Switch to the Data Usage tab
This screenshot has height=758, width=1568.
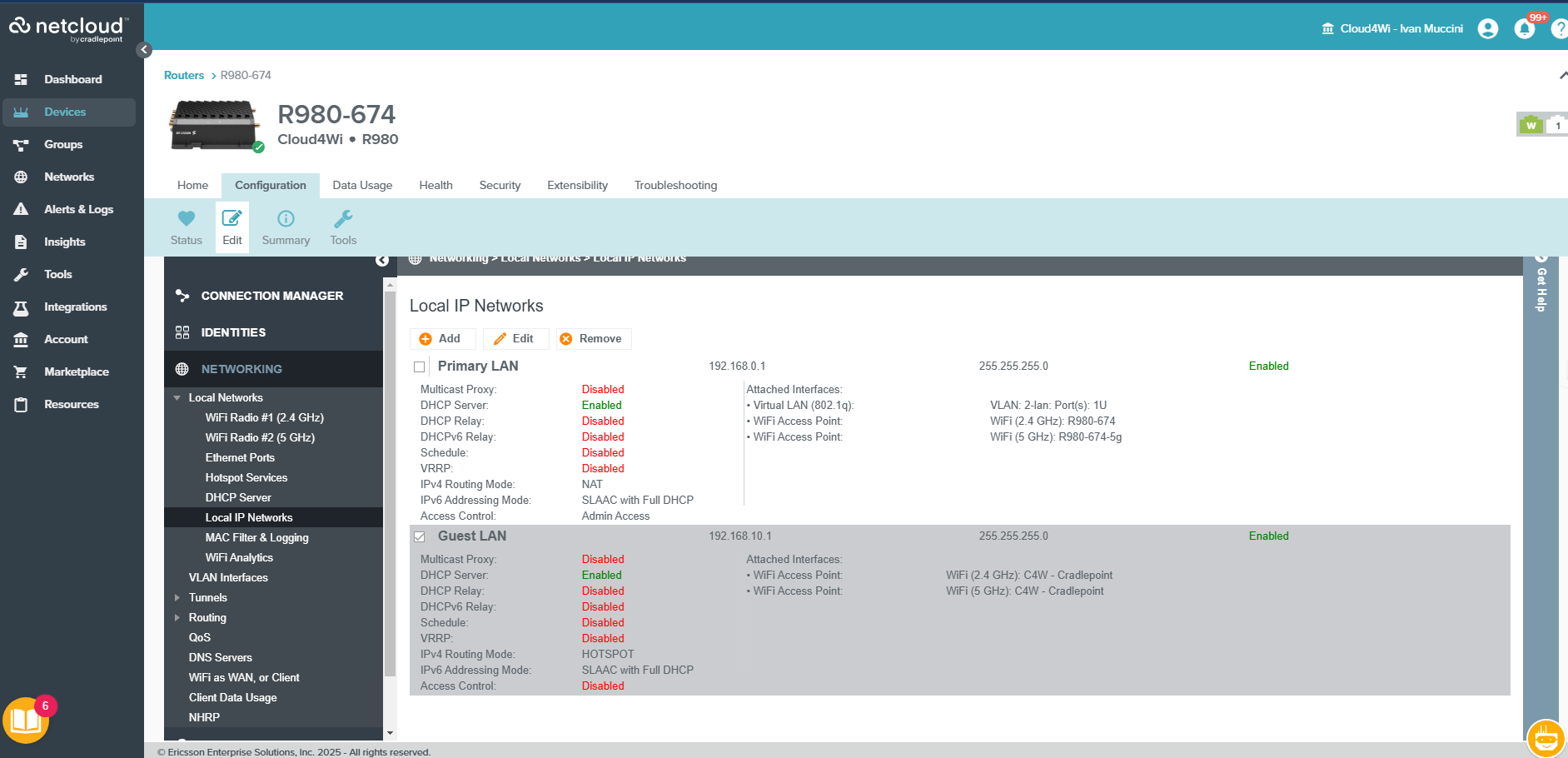pos(362,185)
